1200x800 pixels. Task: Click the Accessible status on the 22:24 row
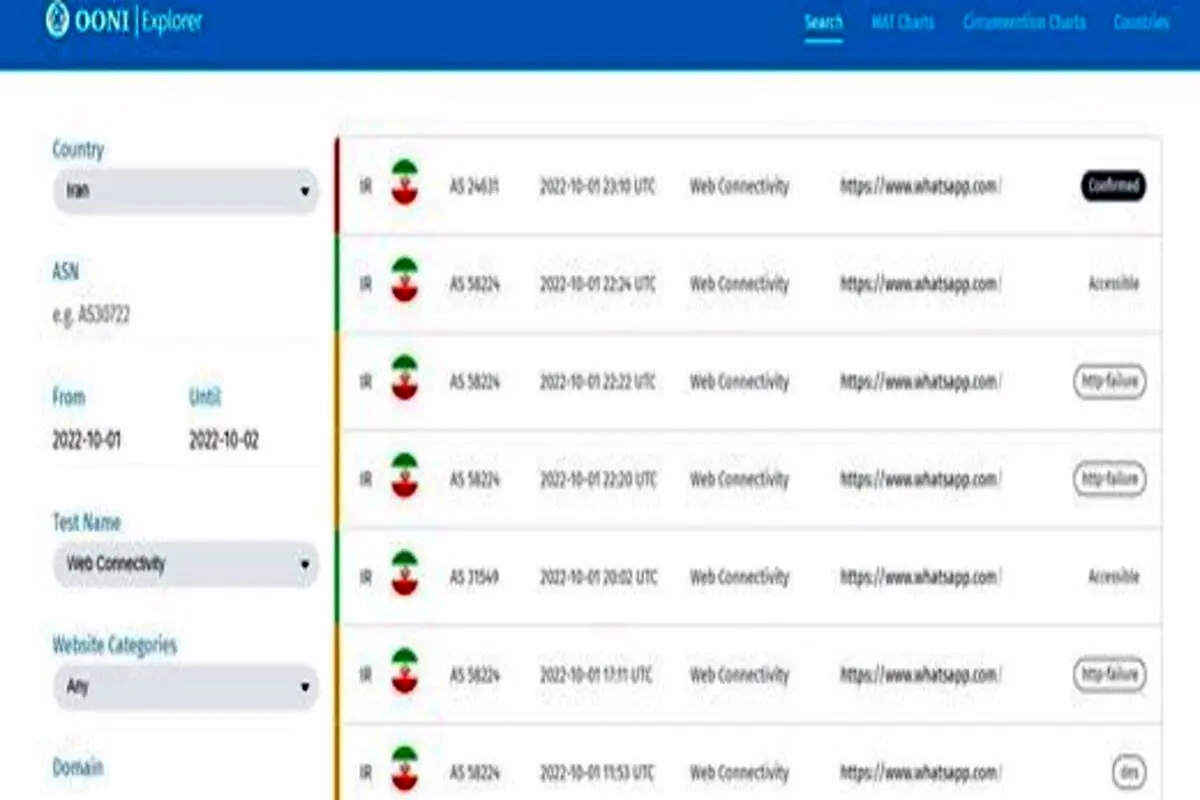coord(1114,284)
